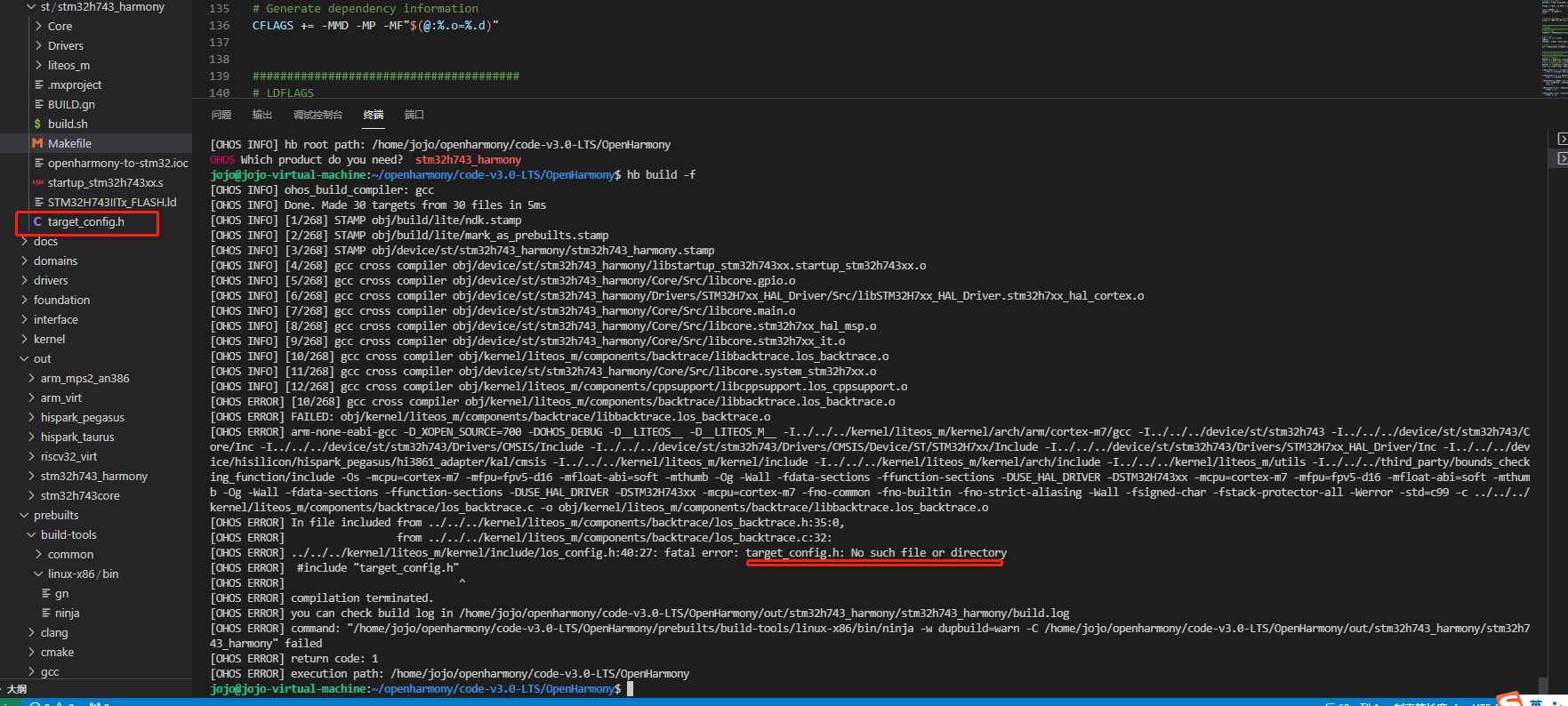
Task: Click 'compilation terminated.' terminal line
Action: click(x=362, y=598)
